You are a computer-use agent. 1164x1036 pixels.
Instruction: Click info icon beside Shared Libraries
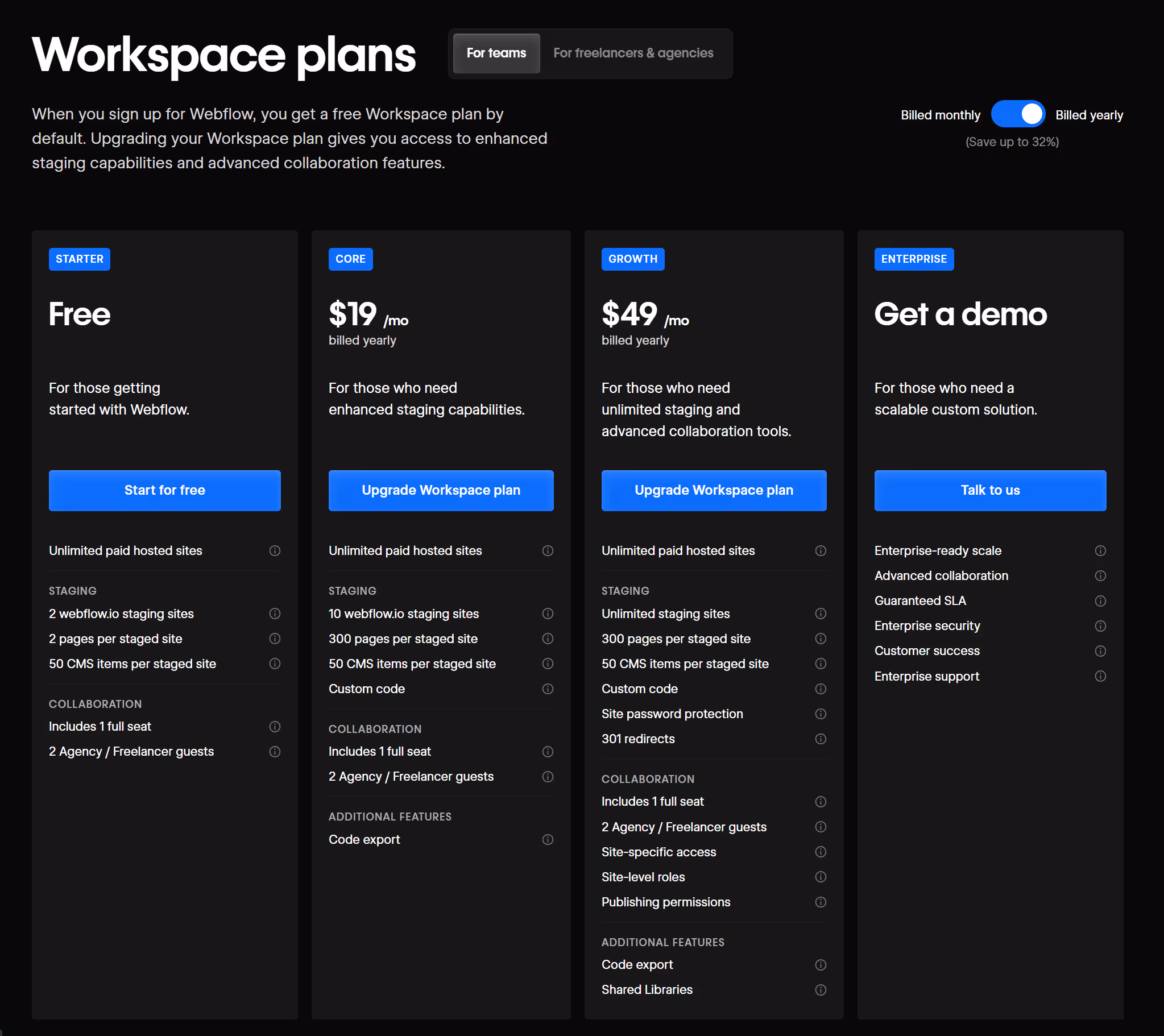[x=820, y=990]
